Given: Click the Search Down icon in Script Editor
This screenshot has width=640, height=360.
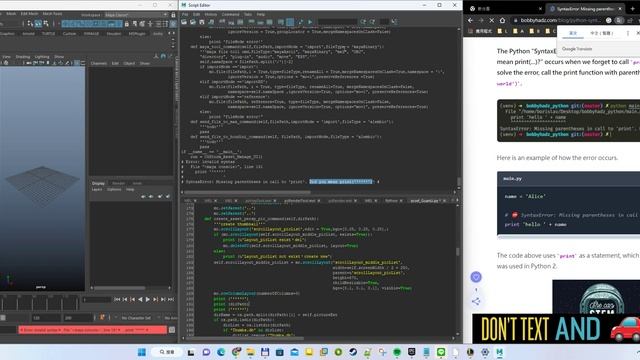Looking at the screenshot, I should pos(363,22).
